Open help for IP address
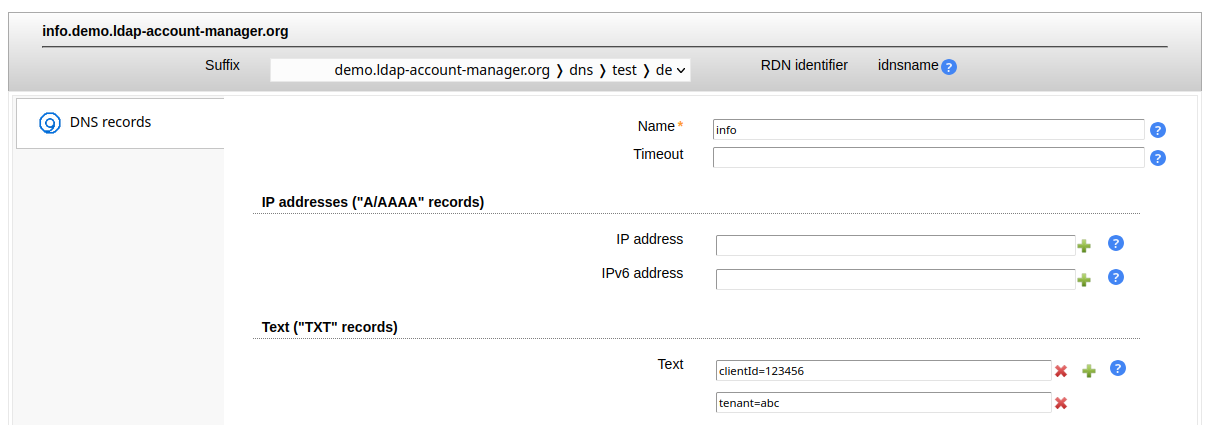The width and height of the screenshot is (1210, 425). click(x=1117, y=243)
